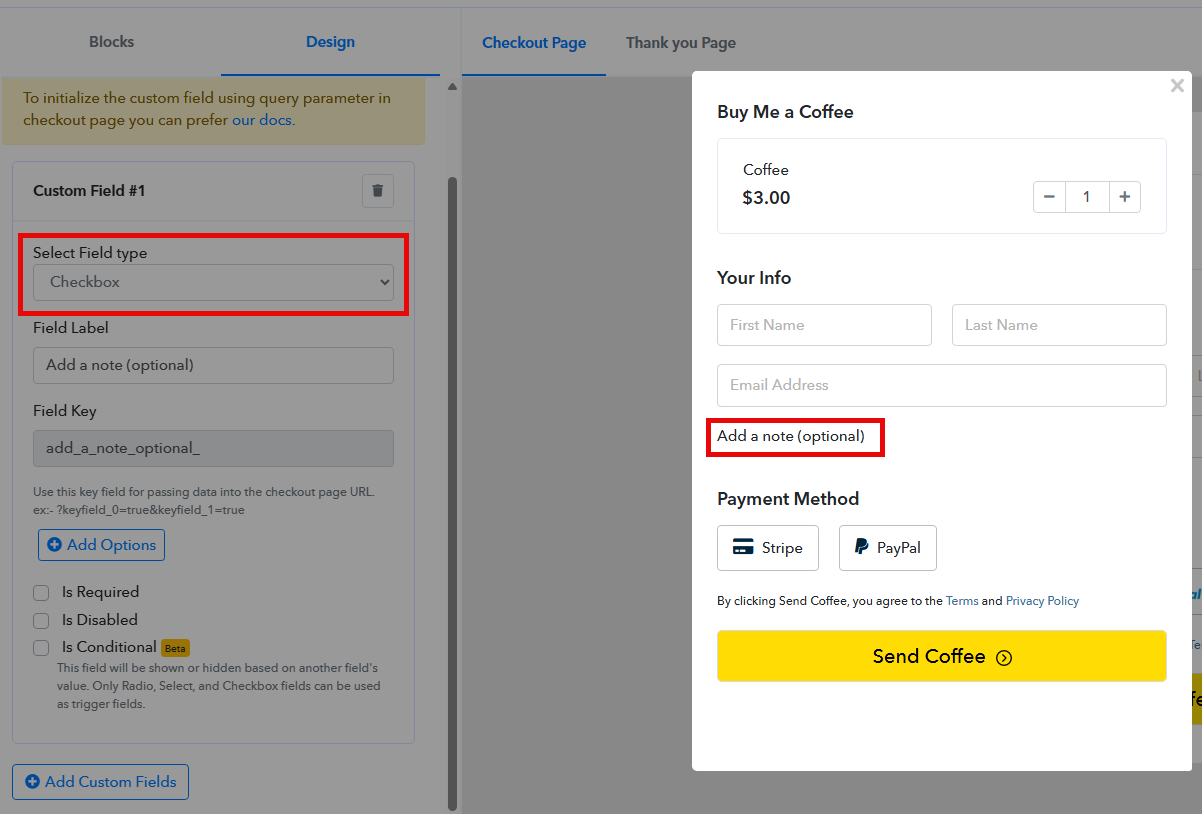Viewport: 1202px width, 814px height.
Task: Click the sidebar scroll up arrow
Action: [x=452, y=87]
